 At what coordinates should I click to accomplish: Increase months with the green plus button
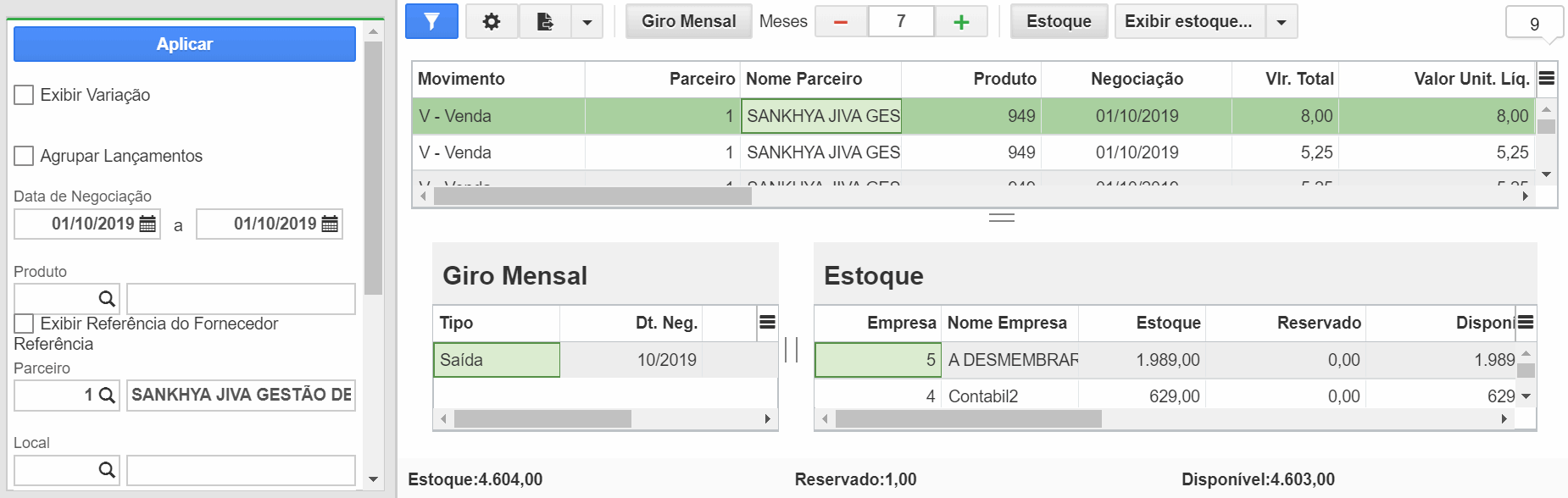click(961, 21)
